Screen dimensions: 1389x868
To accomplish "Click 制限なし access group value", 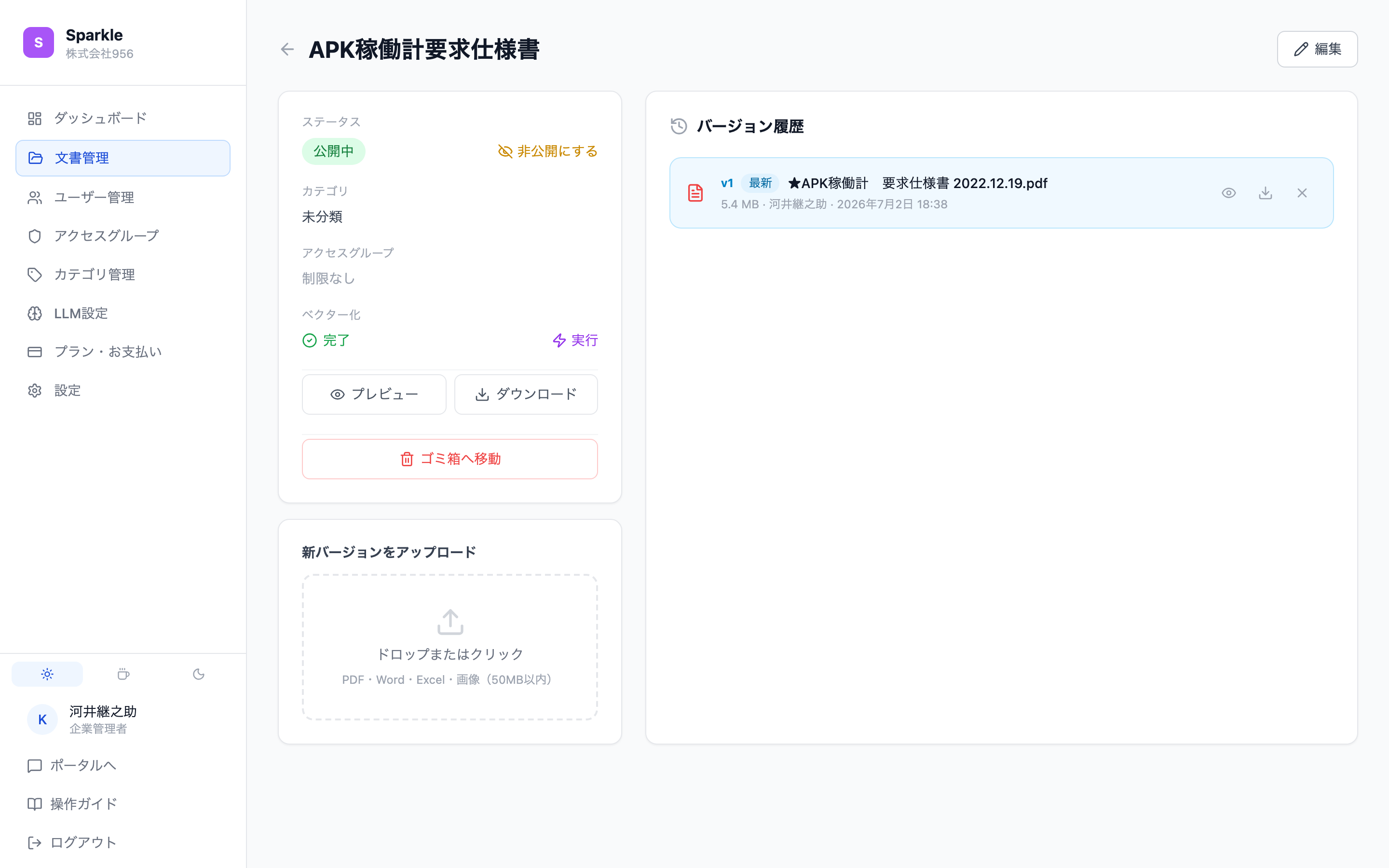I will point(329,278).
